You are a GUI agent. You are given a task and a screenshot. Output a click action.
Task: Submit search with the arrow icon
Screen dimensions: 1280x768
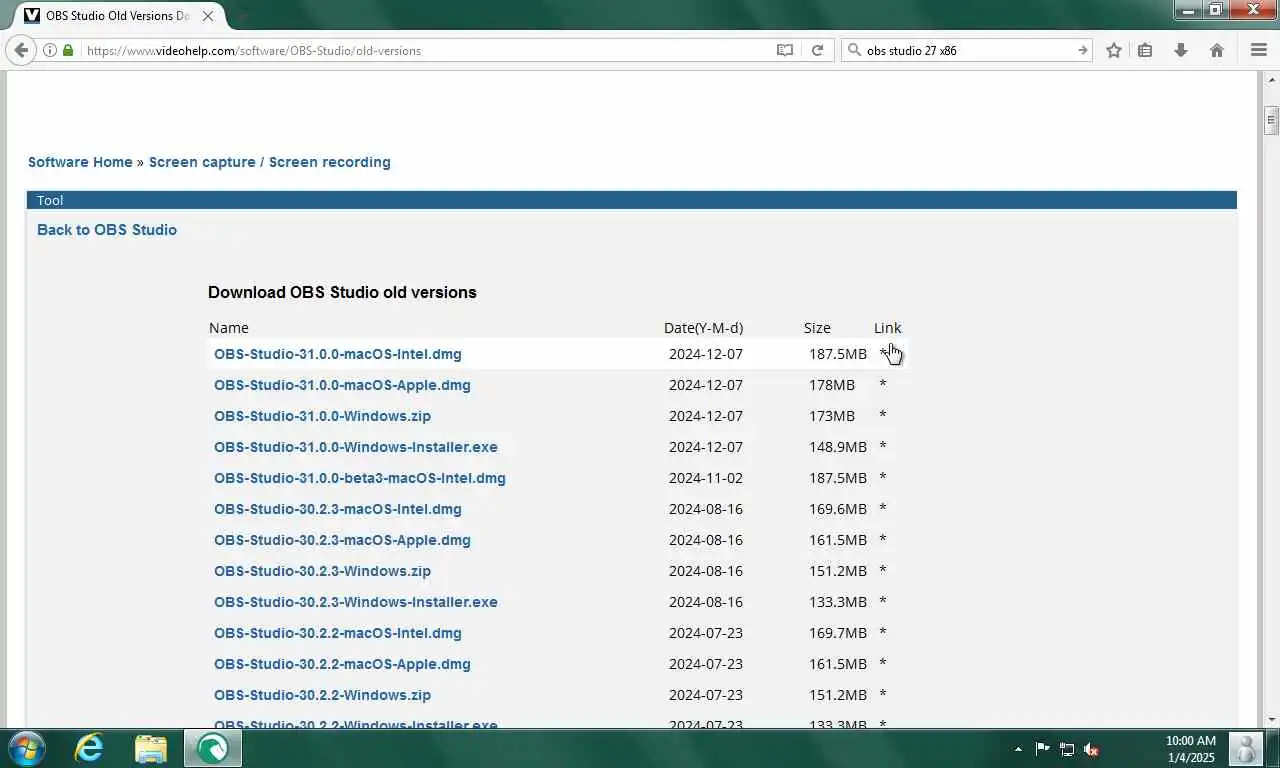(1082, 50)
